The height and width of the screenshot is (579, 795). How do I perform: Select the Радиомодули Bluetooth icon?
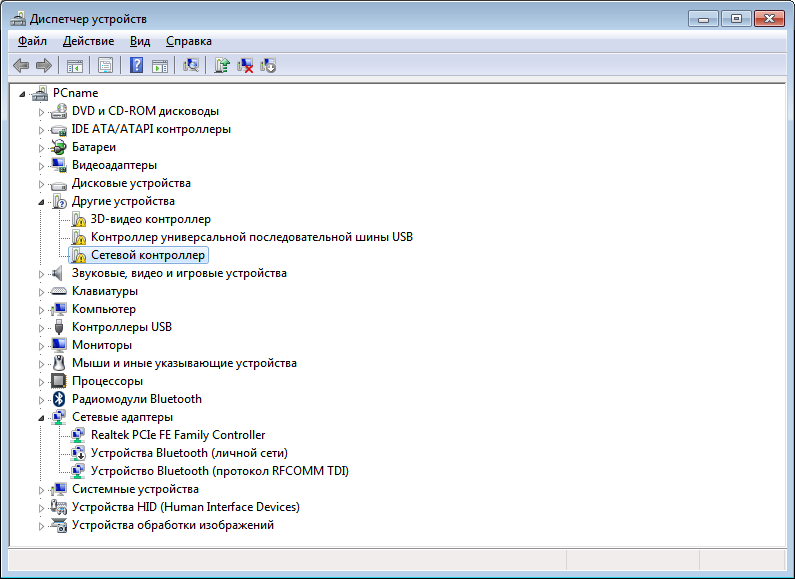[59, 399]
